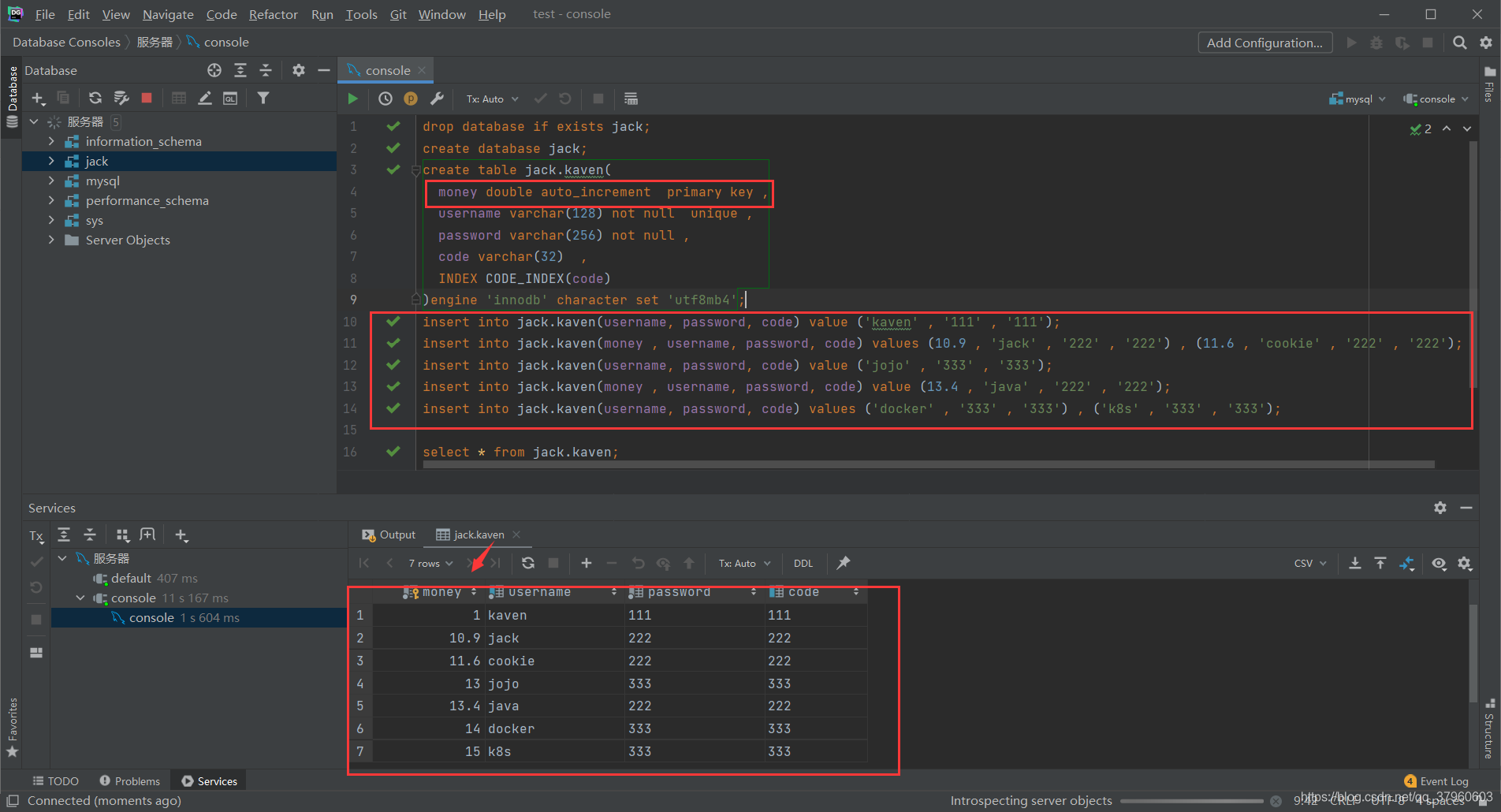Open Search Everywhere magnifier icon

(x=1460, y=43)
